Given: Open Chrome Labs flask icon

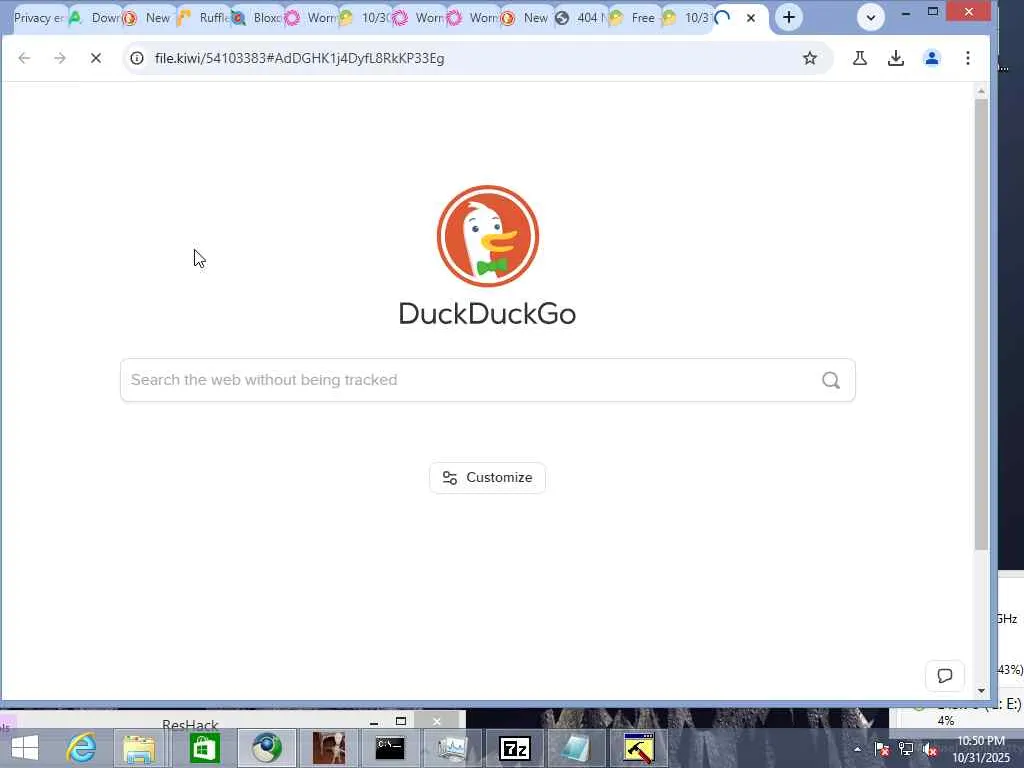Looking at the screenshot, I should pyautogui.click(x=859, y=58).
